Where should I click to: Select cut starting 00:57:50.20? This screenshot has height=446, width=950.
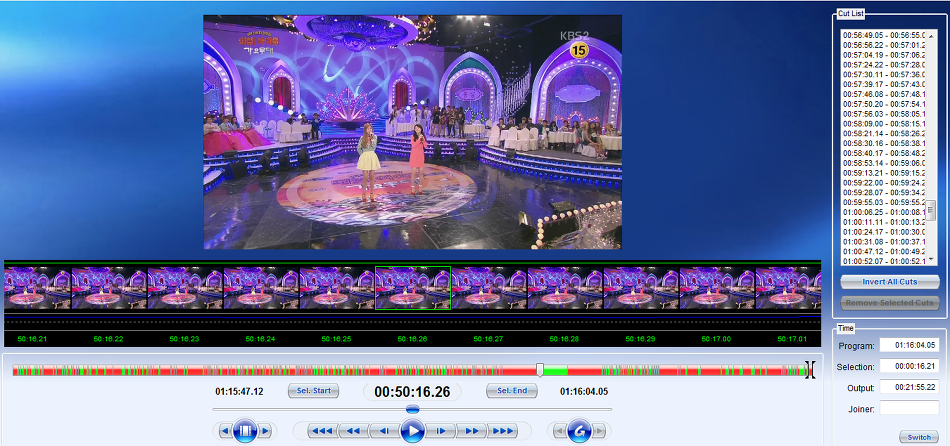point(883,104)
